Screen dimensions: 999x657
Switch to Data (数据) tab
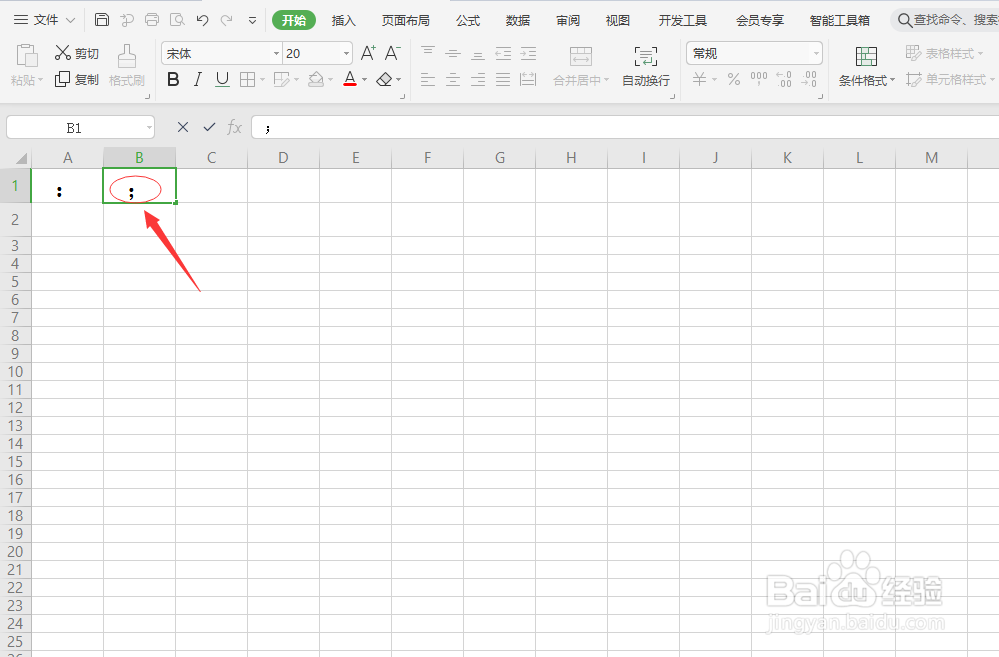(x=517, y=20)
